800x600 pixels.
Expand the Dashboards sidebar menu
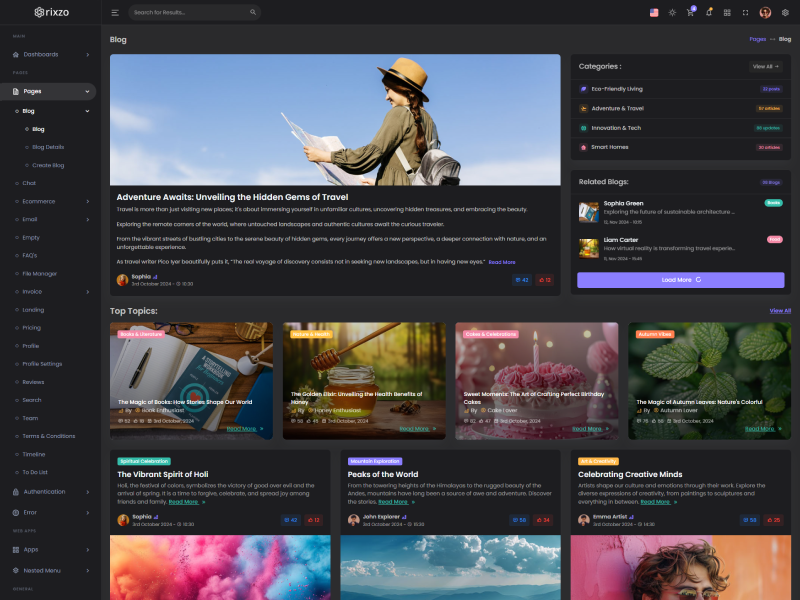tap(50, 54)
